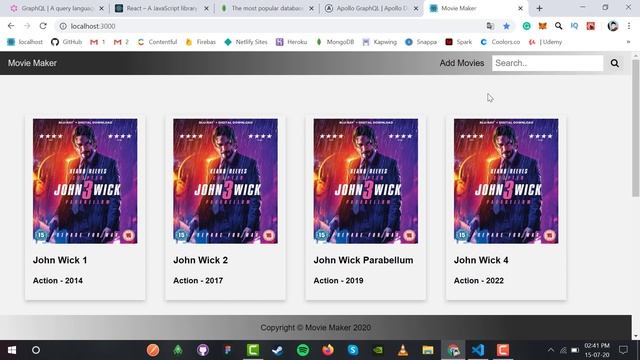Close the React browser tab
Screen dimensions: 640x360
coord(206,8)
